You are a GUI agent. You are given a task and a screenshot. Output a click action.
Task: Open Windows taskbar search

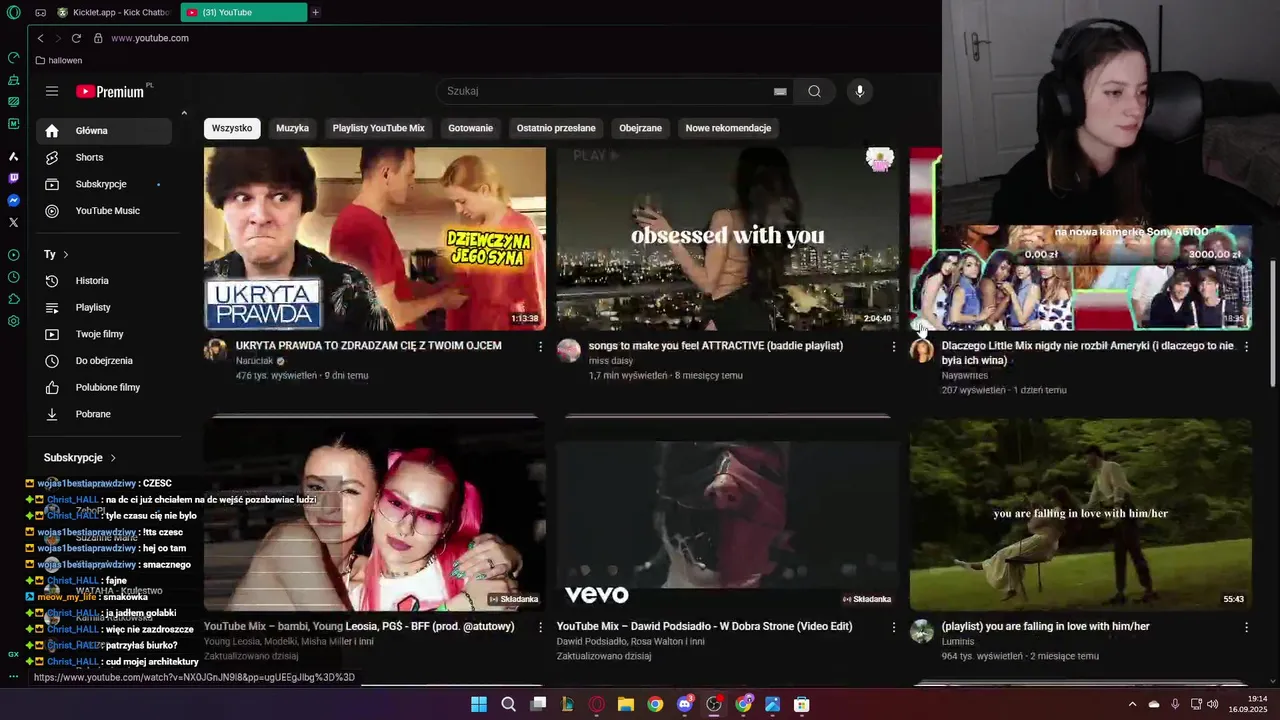point(508,704)
